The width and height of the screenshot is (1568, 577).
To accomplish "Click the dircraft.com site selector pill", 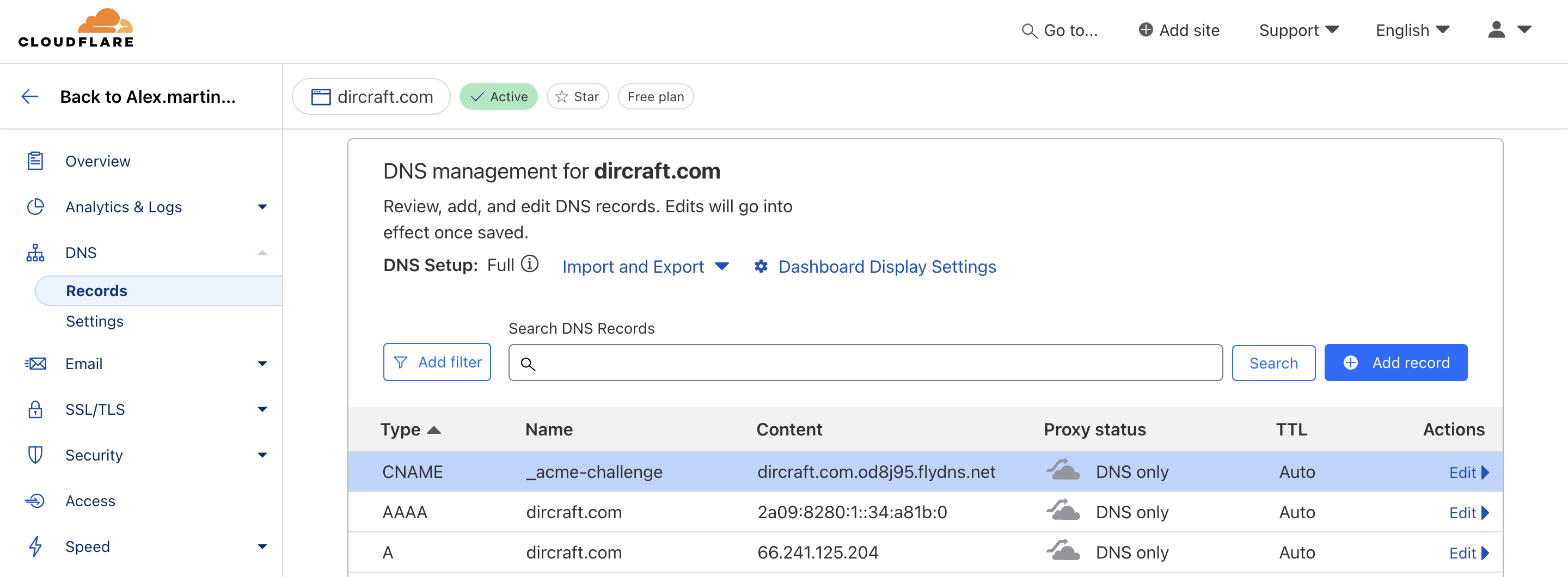I will [371, 96].
